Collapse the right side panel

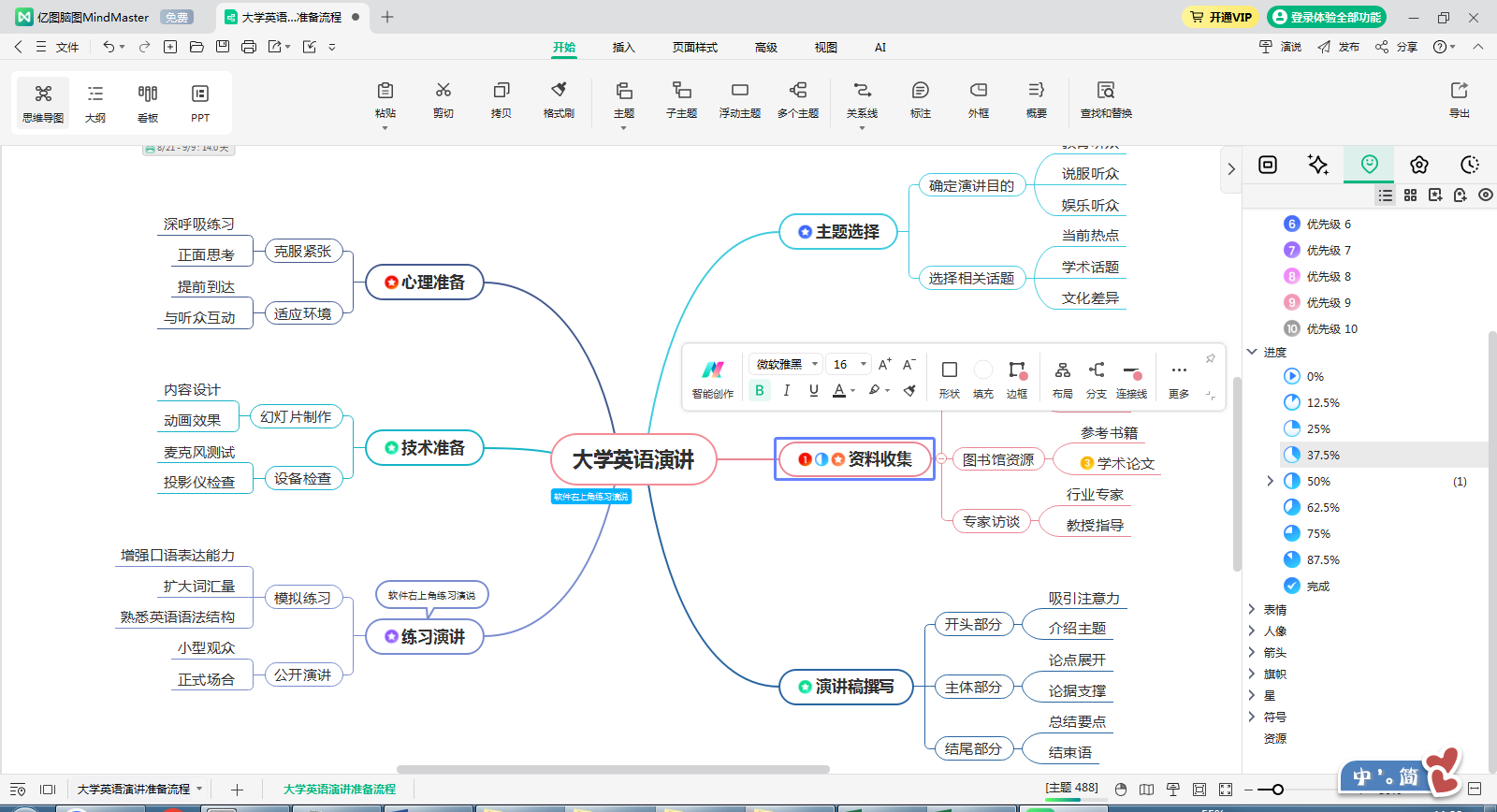pyautogui.click(x=1231, y=169)
